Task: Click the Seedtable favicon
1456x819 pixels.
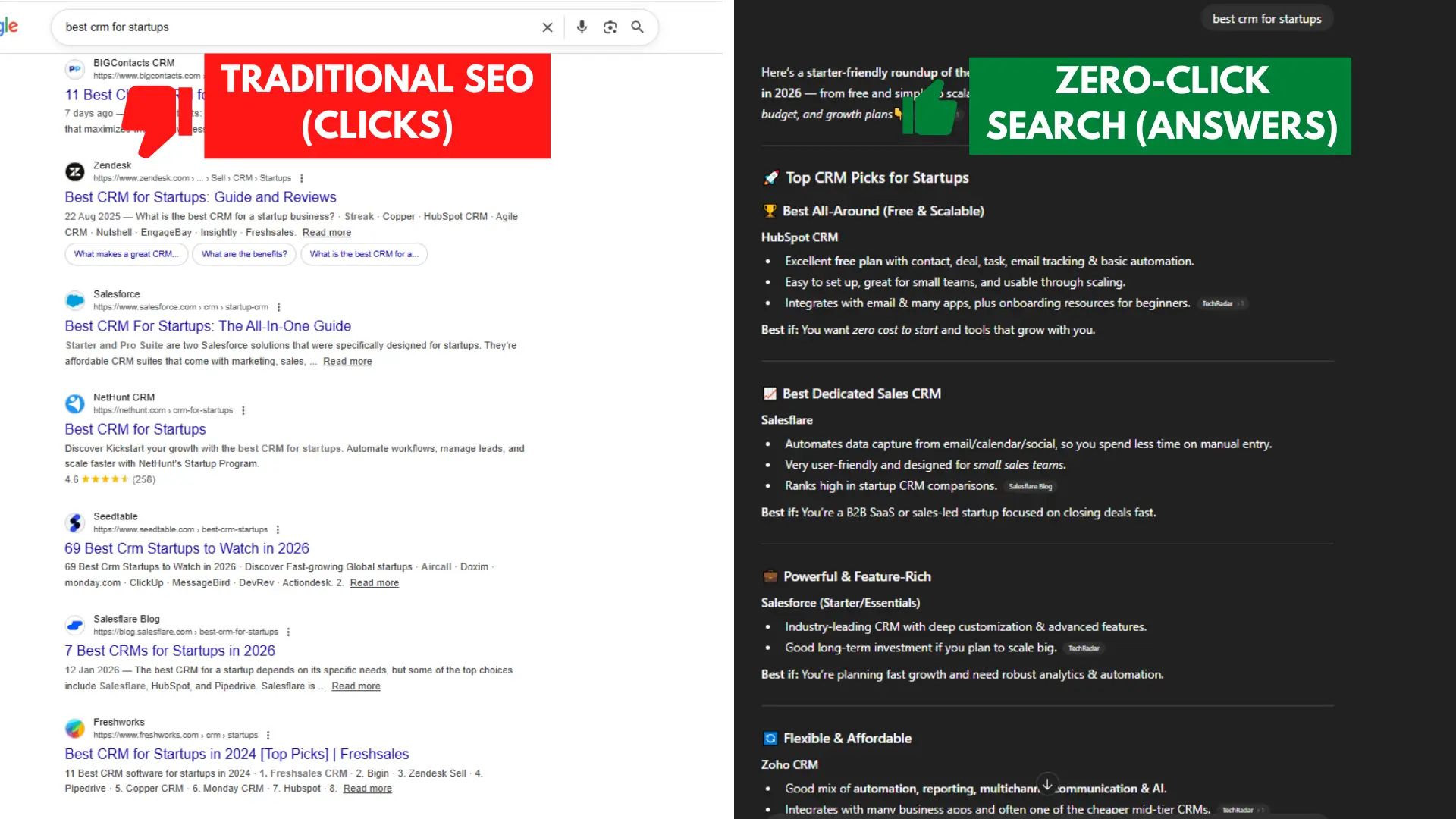Action: [74, 522]
